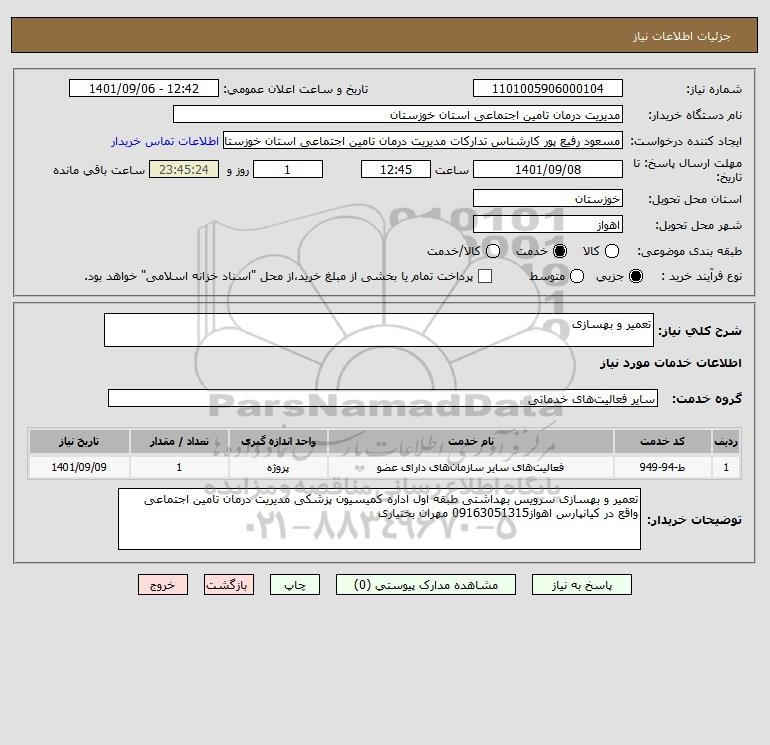Click the بازگشت back button

point(229,585)
